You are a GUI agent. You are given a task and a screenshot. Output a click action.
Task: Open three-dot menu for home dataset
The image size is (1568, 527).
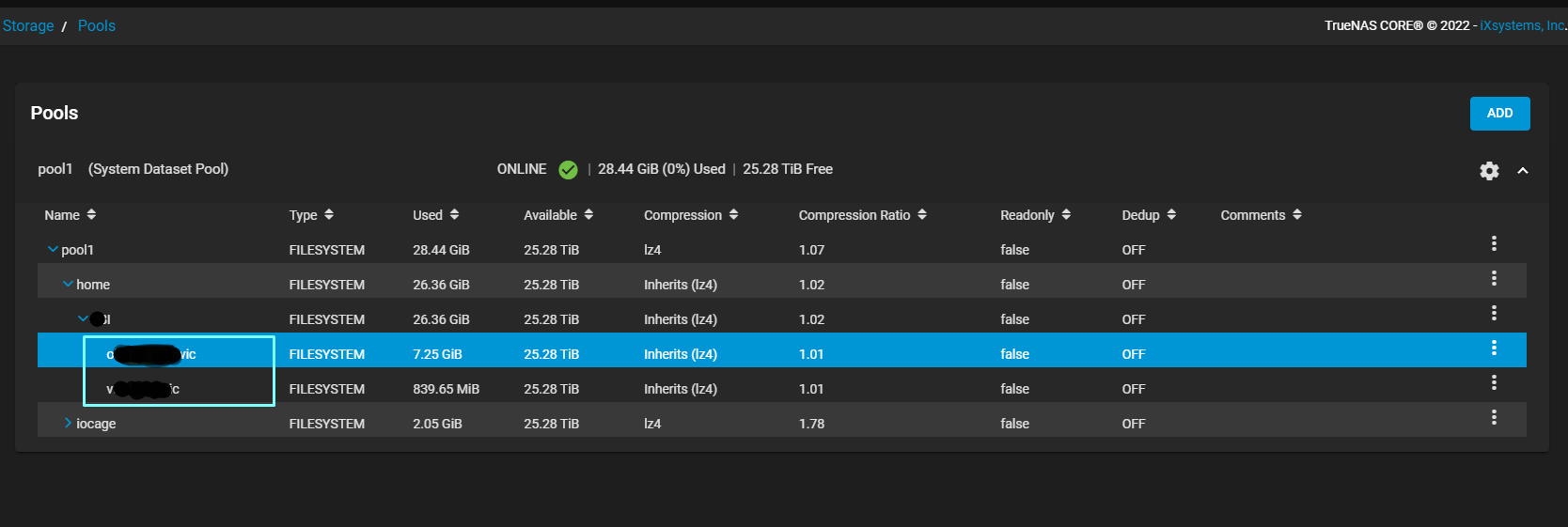pyautogui.click(x=1494, y=279)
